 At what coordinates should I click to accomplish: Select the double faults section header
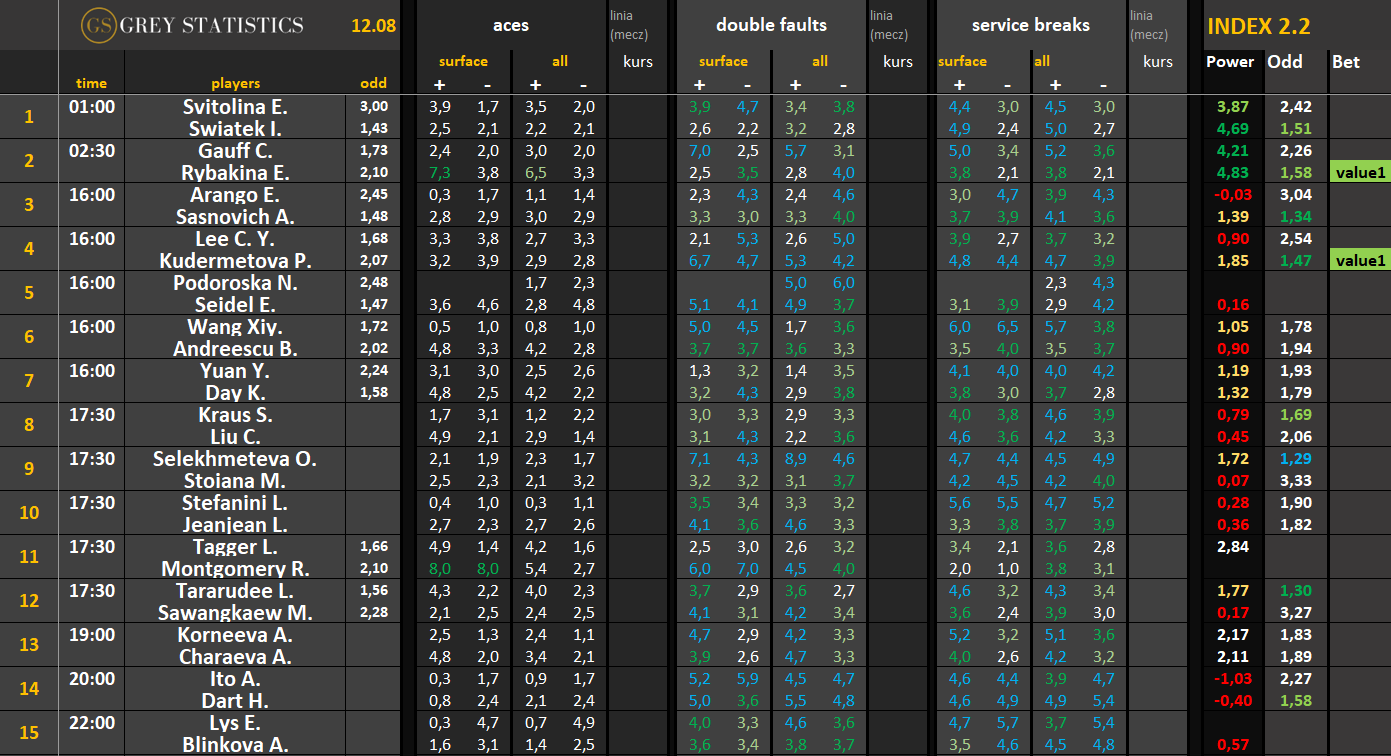[x=771, y=25]
